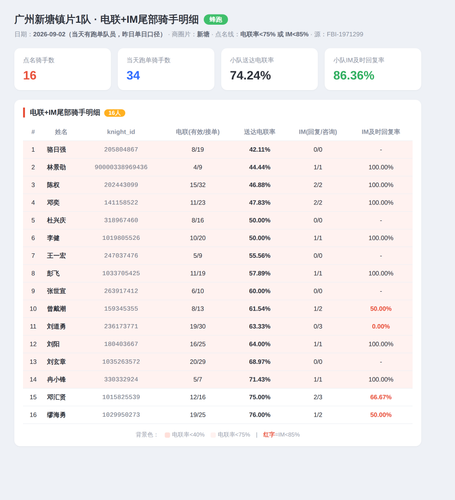This screenshot has height=500, width=455.
Task: Click knight_id 330332924
Action: coord(121,379)
